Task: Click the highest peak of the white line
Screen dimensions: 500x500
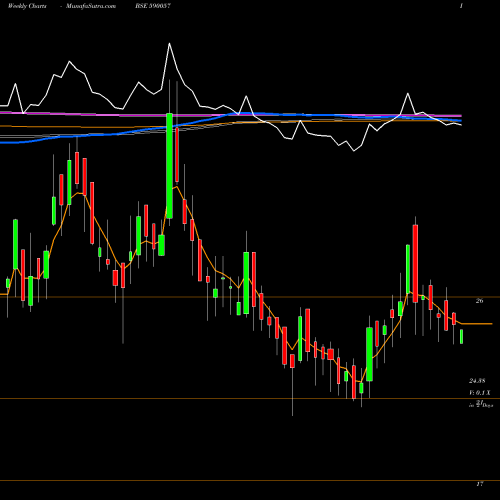Action: tap(169, 44)
